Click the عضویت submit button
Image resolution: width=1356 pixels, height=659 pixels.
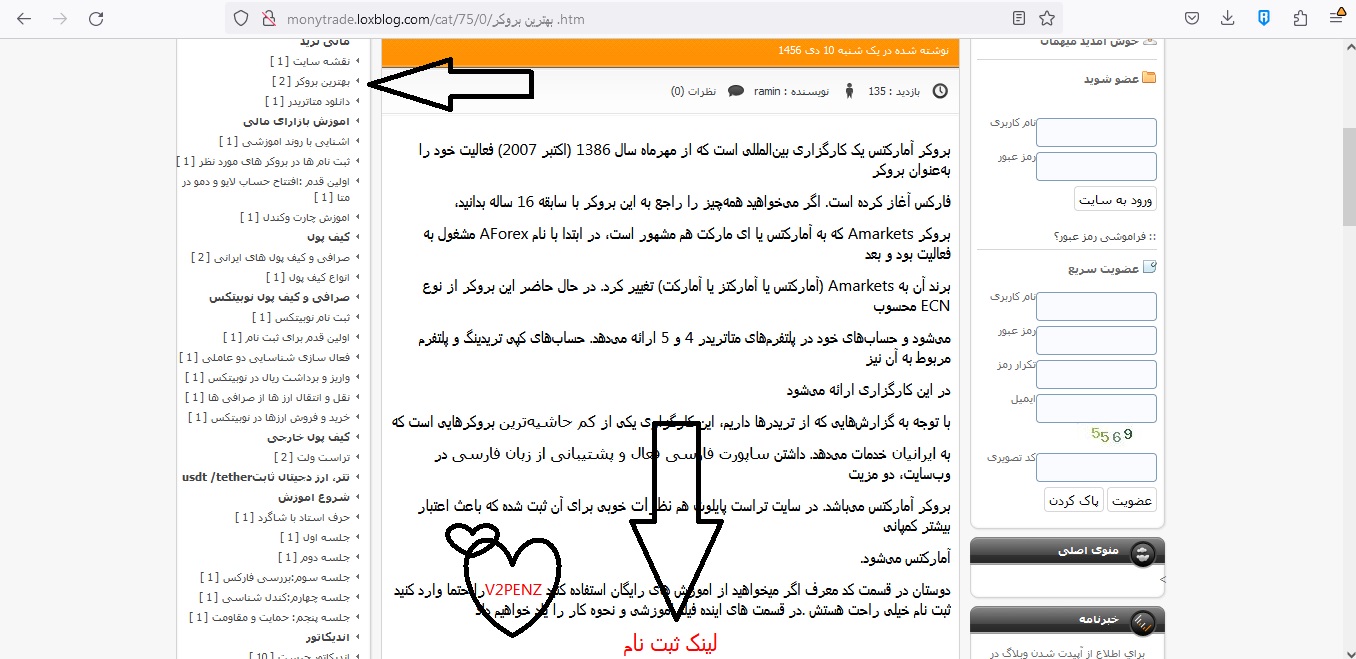tap(1132, 500)
